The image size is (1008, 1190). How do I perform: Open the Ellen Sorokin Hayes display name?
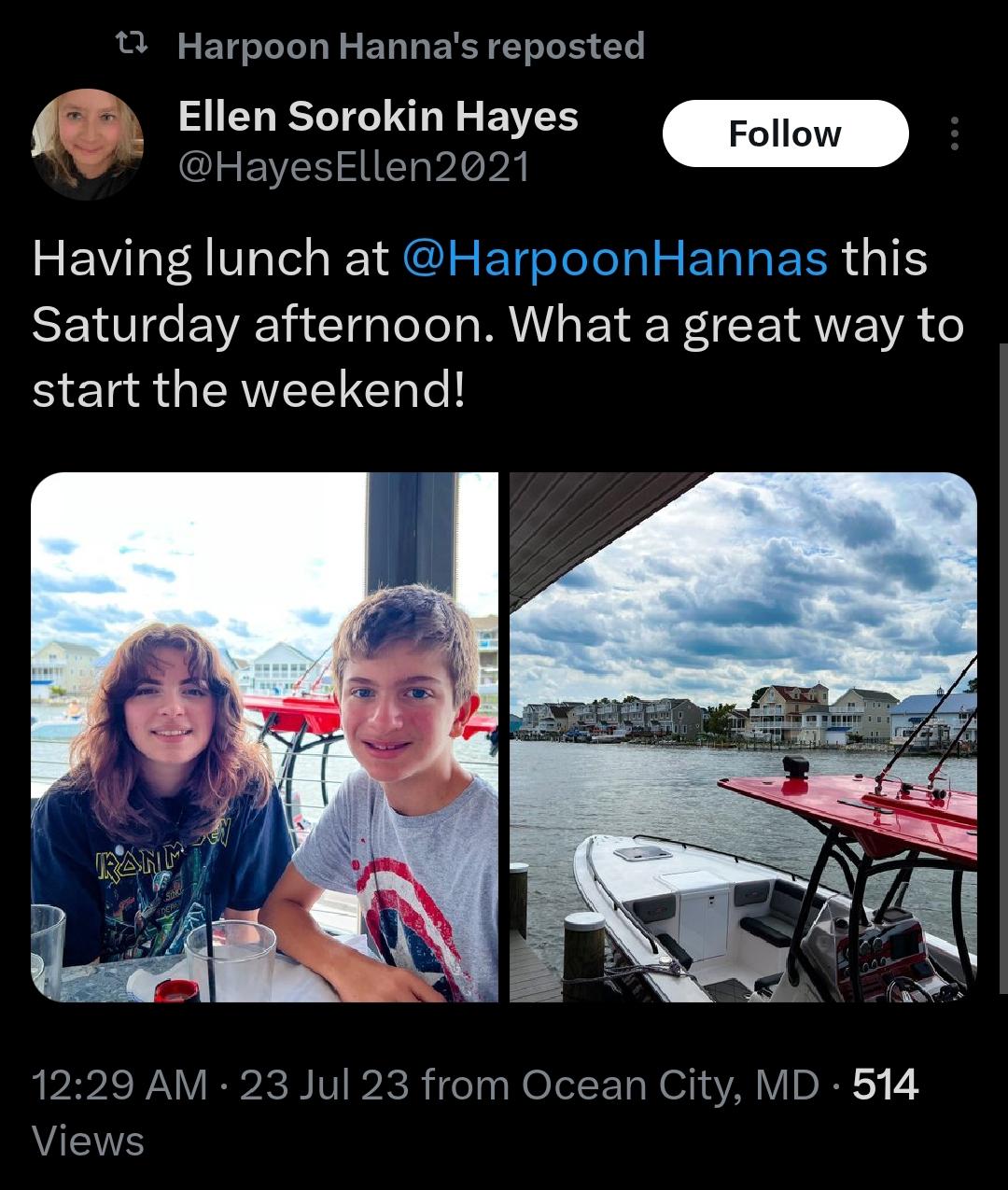378,117
